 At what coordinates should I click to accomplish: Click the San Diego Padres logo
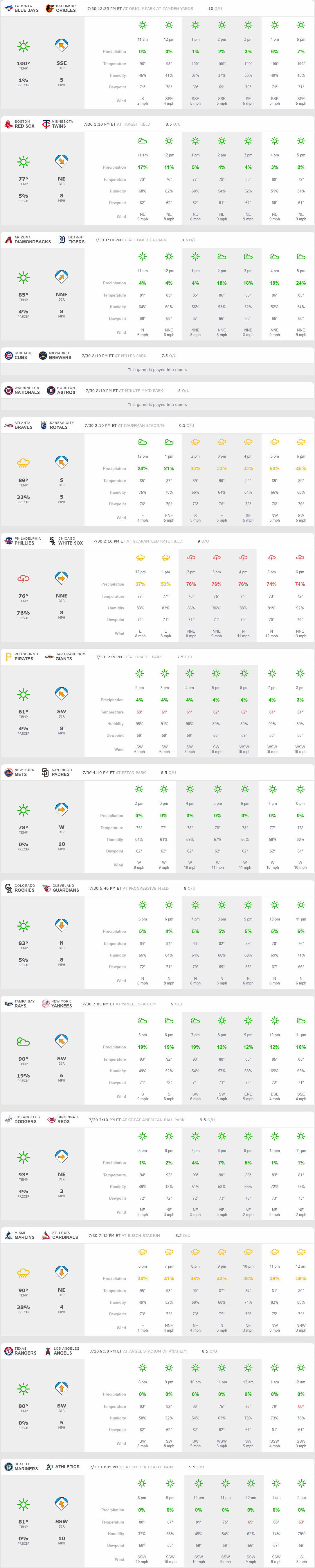click(x=46, y=773)
